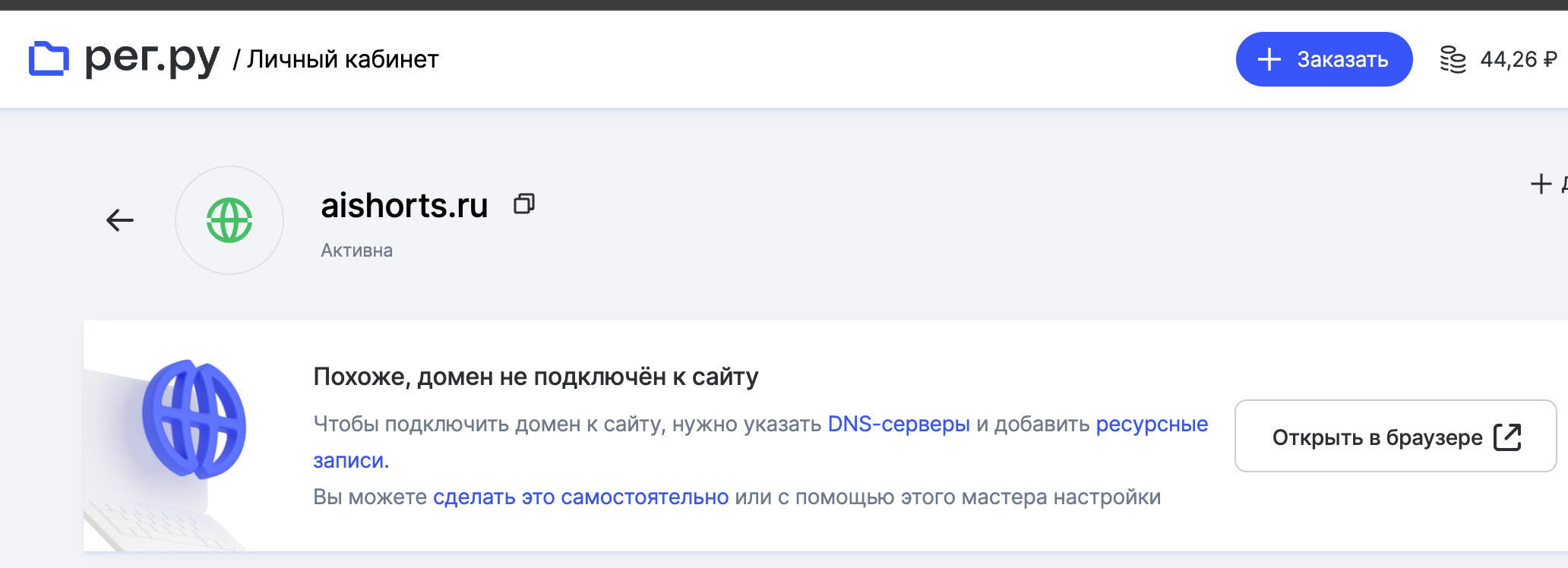This screenshot has width=1568, height=568.
Task: Open the Личный кабинет link
Action: pyautogui.click(x=343, y=59)
